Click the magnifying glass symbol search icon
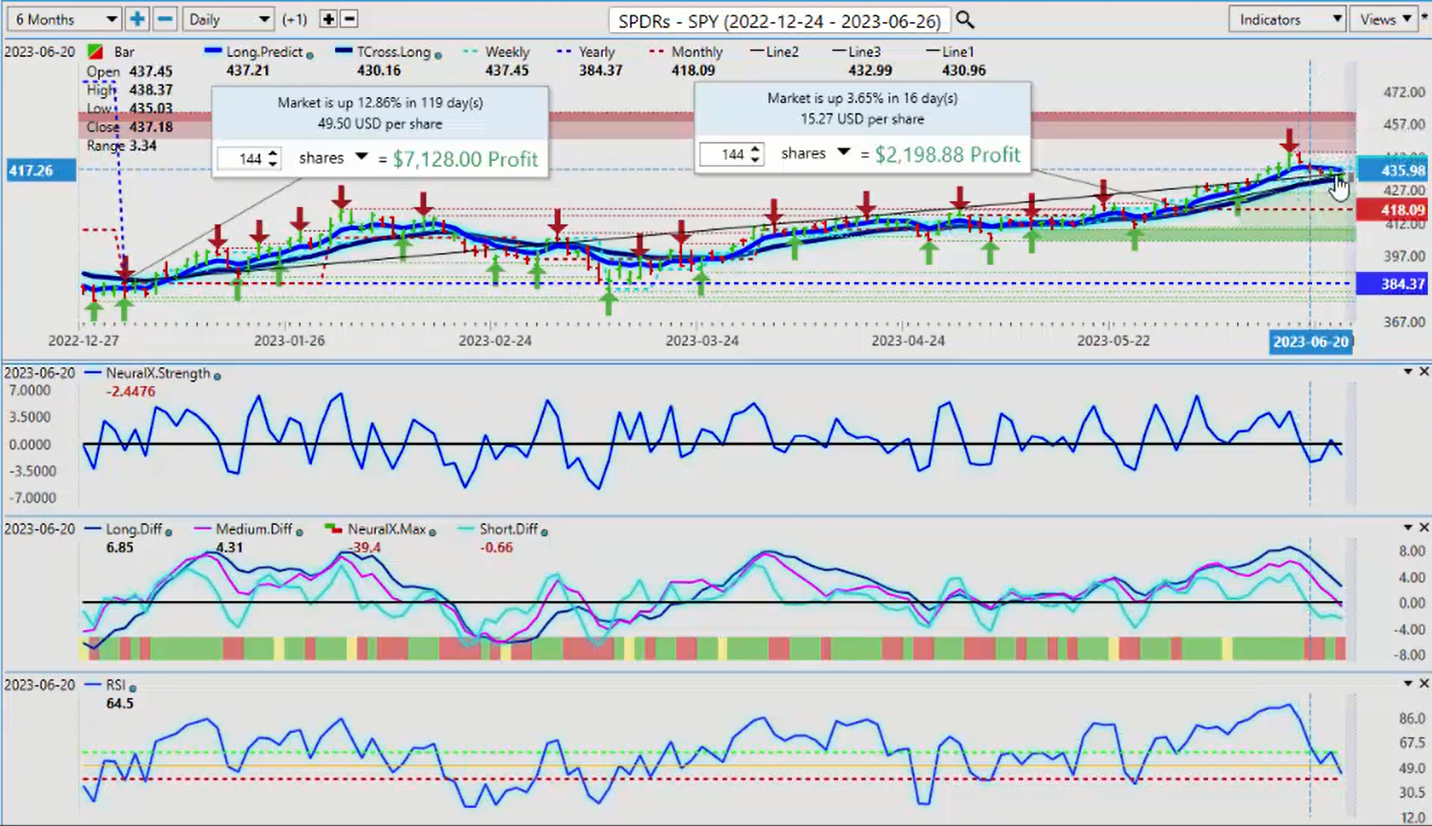 click(x=964, y=19)
